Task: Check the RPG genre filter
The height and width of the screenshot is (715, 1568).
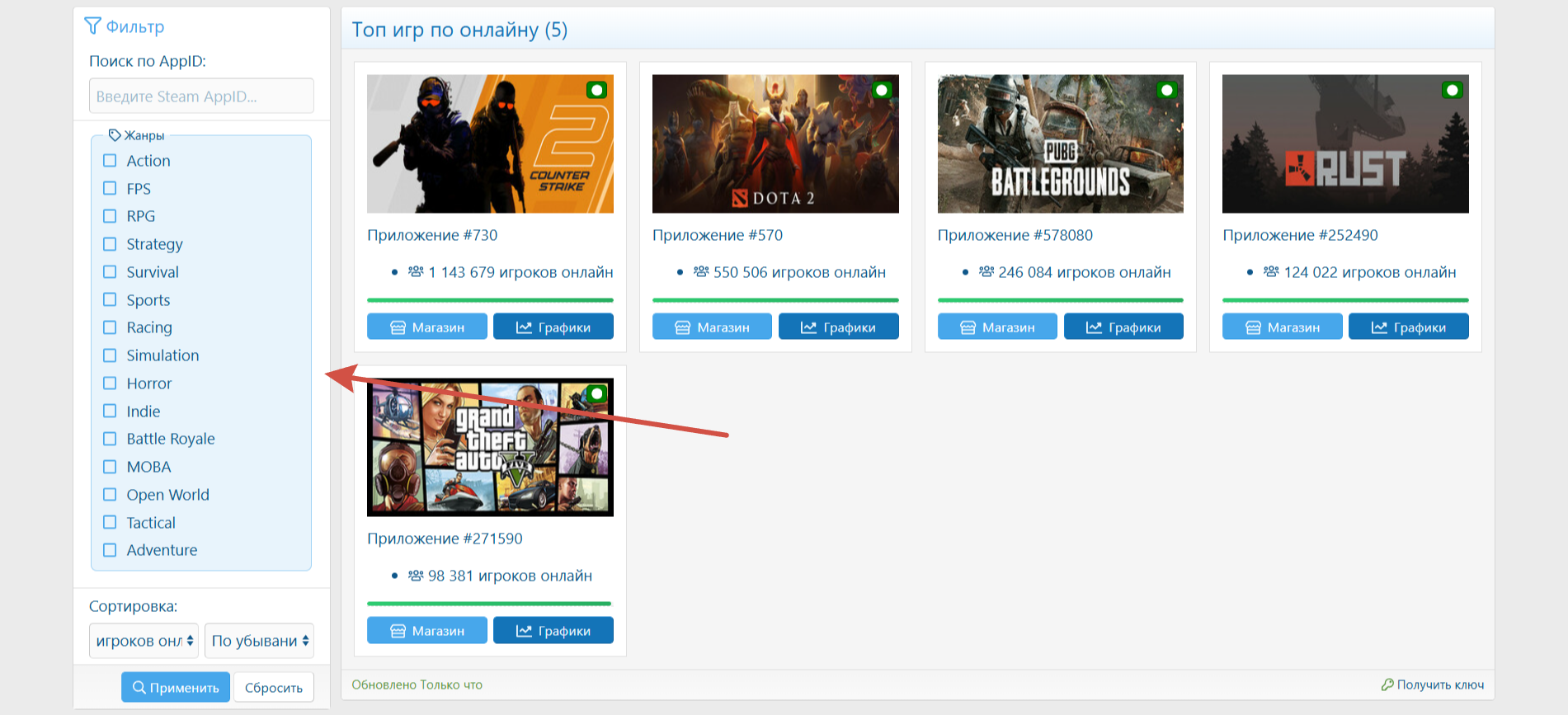Action: [x=110, y=216]
